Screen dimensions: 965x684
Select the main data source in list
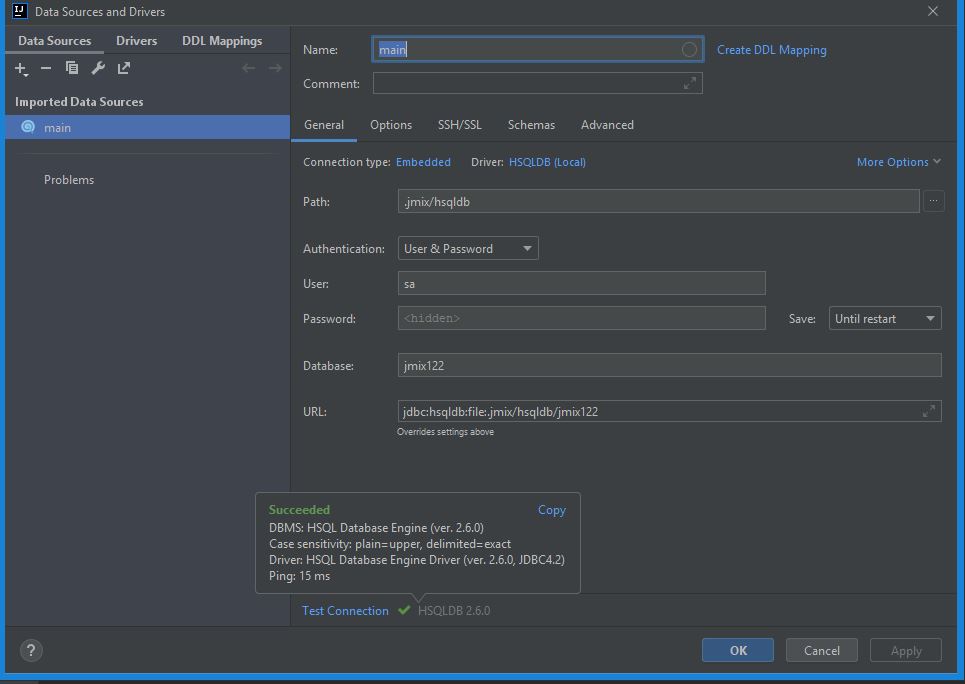(148, 127)
